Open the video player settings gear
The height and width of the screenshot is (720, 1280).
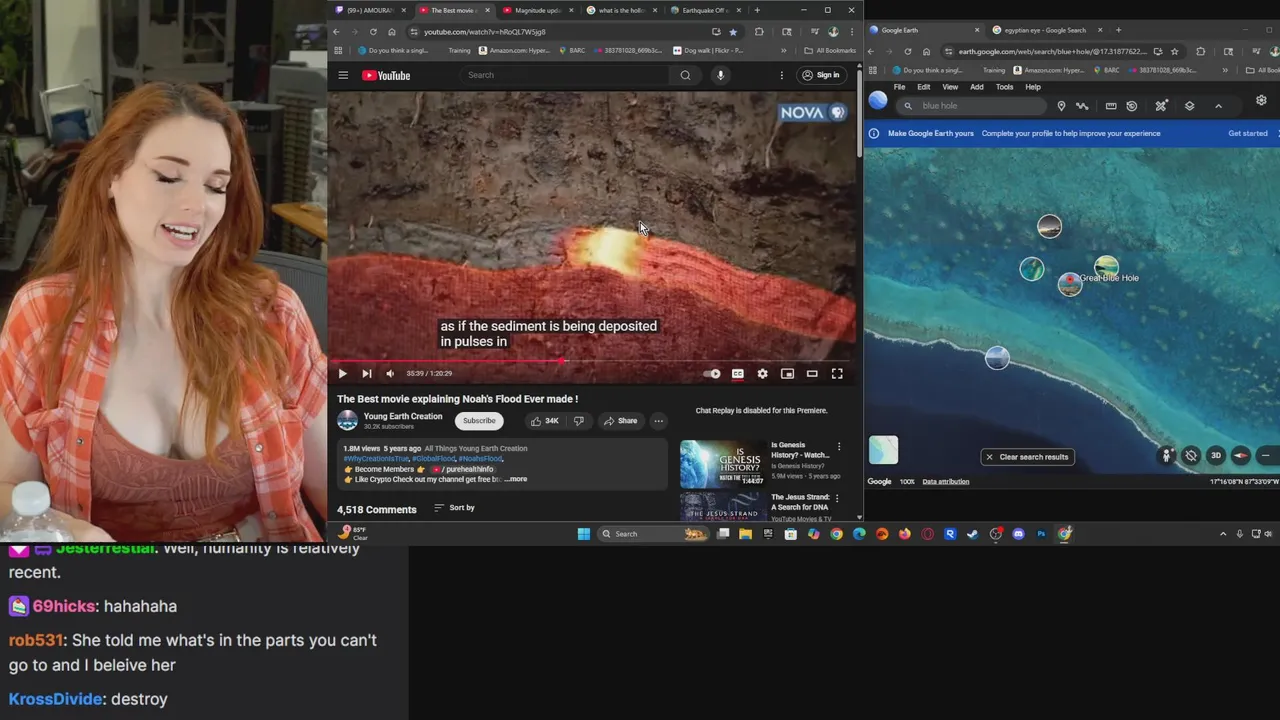[762, 373]
